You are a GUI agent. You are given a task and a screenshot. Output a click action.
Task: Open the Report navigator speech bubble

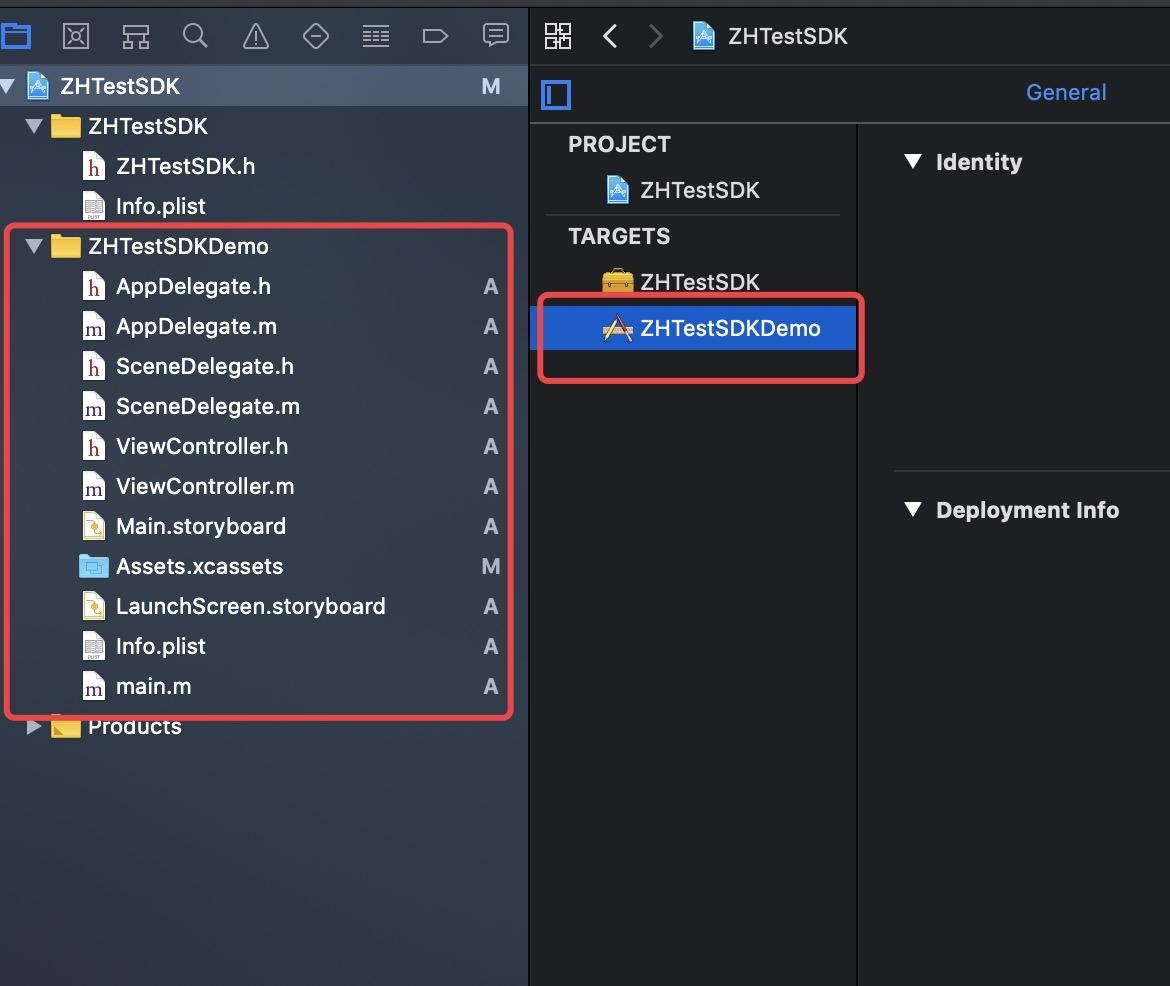(x=495, y=35)
